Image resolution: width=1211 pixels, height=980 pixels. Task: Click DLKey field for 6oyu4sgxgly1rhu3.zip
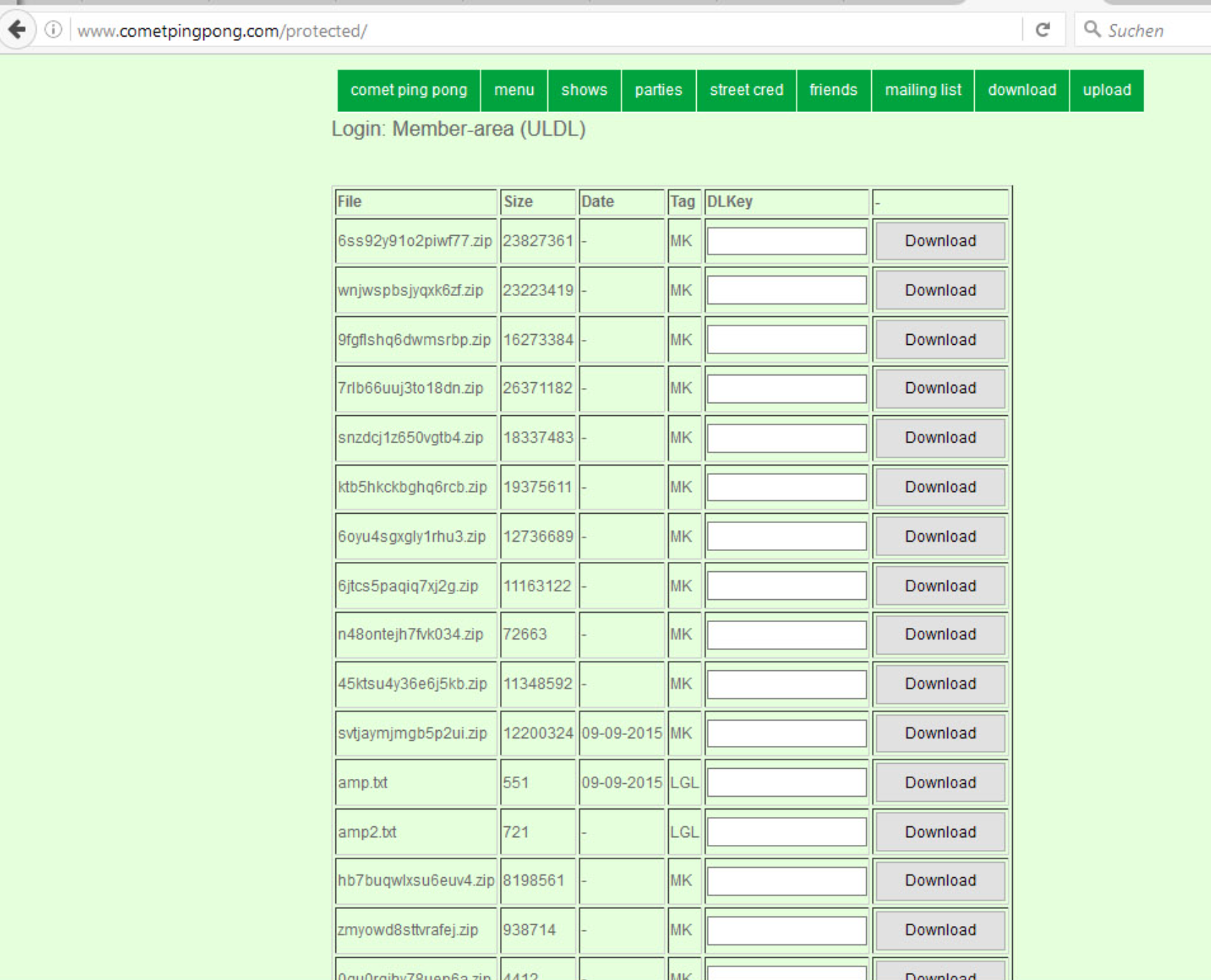click(x=787, y=537)
